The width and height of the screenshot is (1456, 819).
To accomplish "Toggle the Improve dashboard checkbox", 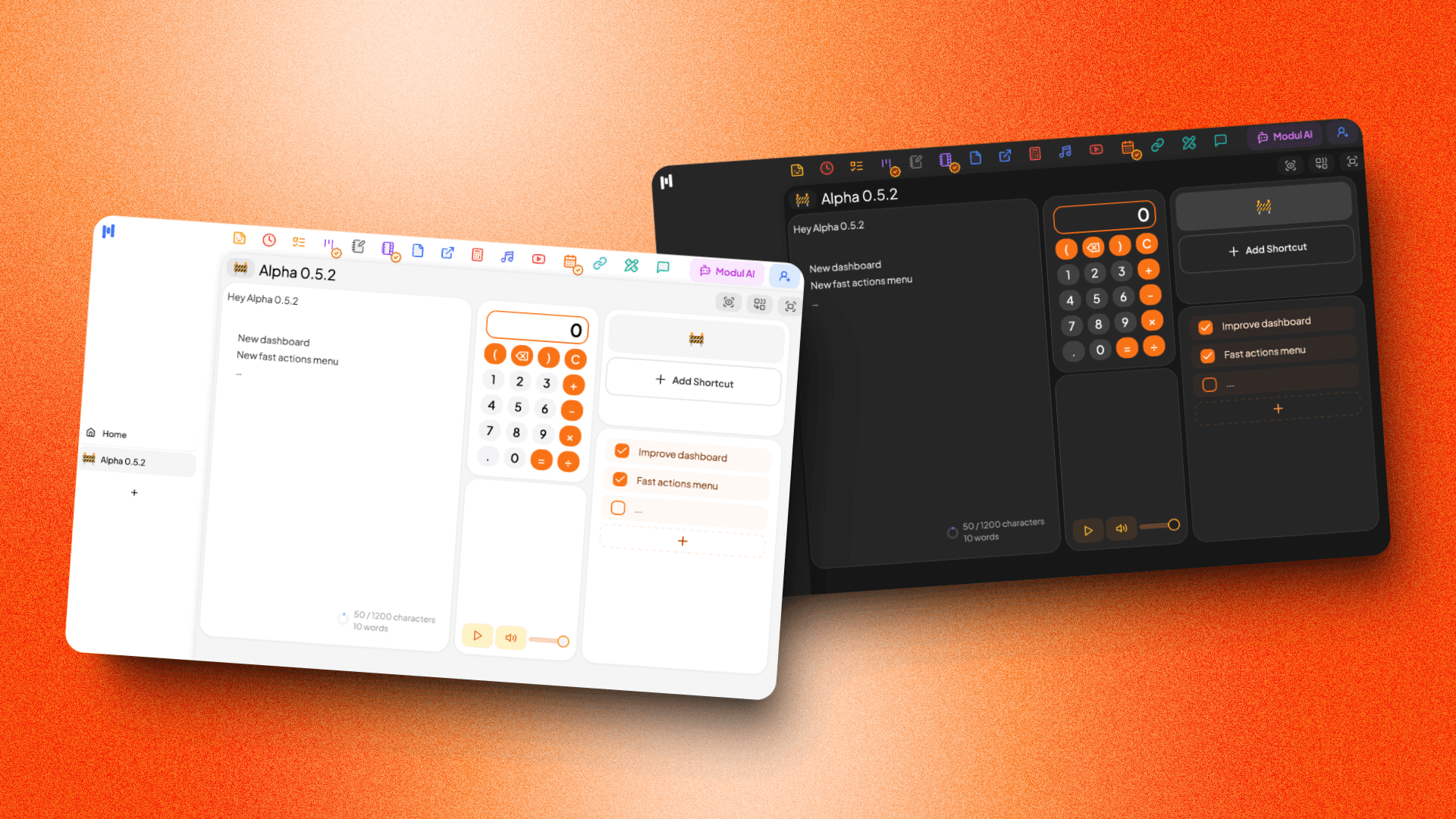I will click(622, 454).
